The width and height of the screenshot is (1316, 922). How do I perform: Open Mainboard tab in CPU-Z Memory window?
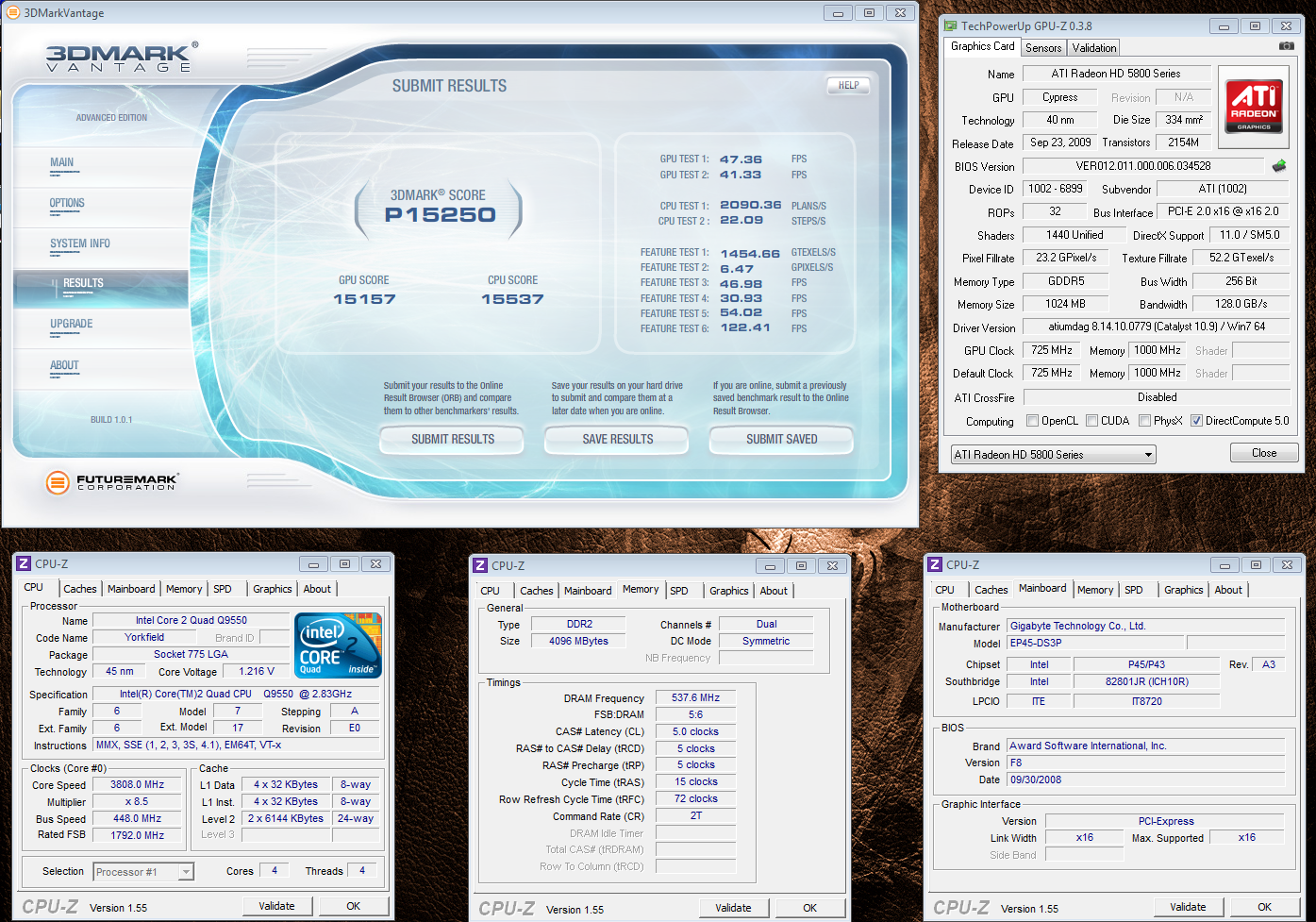point(588,591)
